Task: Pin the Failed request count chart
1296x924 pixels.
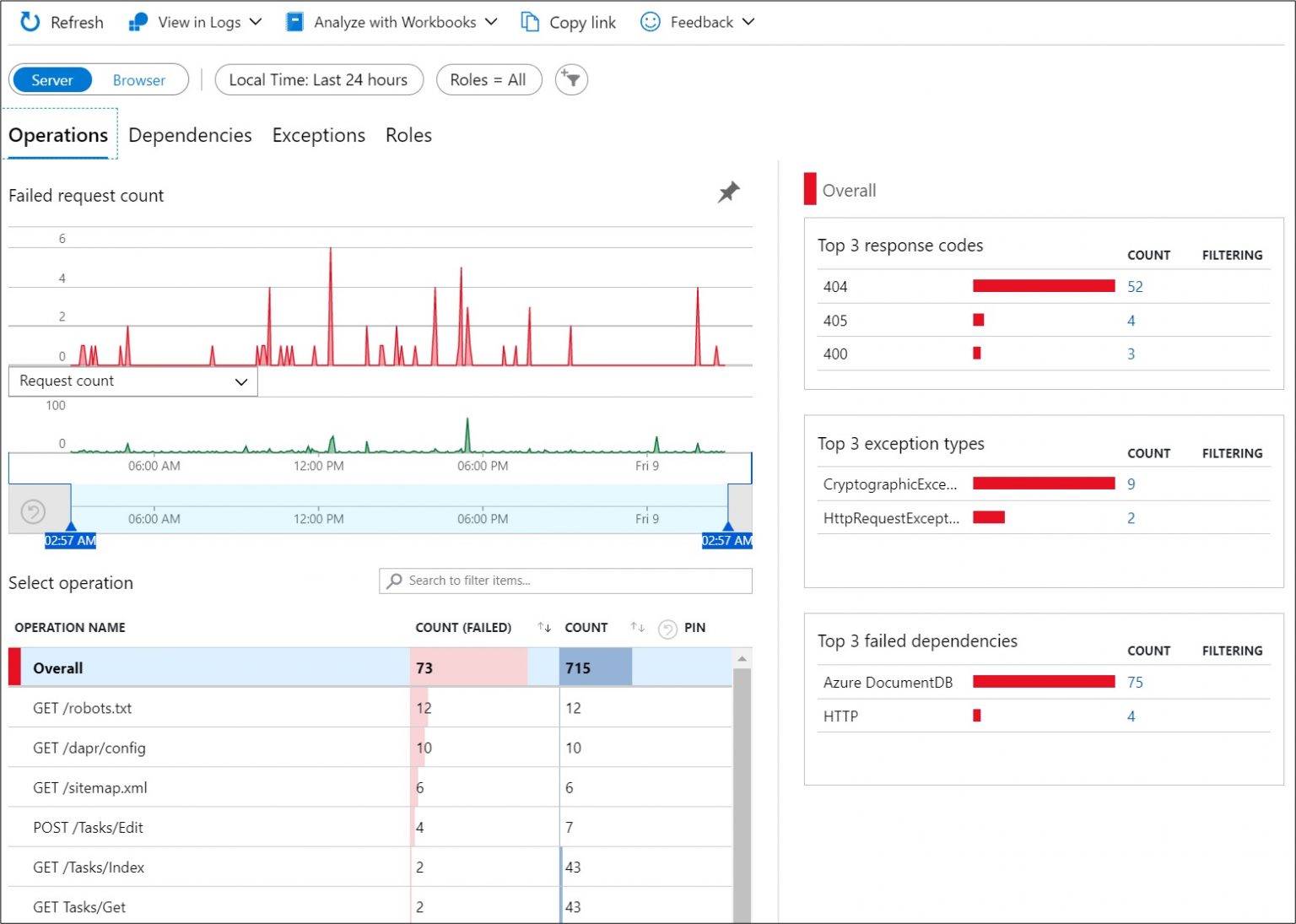Action: tap(728, 192)
